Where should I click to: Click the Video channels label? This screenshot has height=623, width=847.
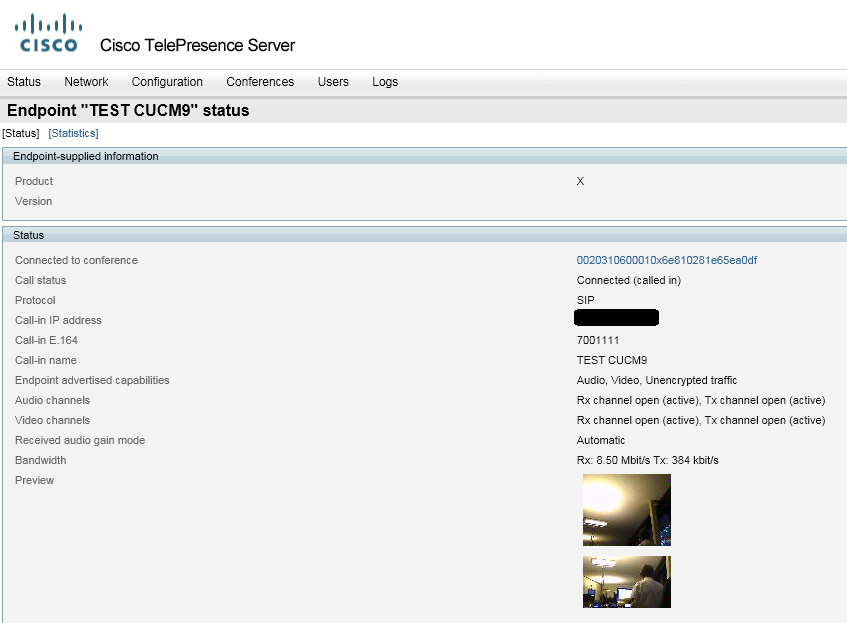(52, 420)
